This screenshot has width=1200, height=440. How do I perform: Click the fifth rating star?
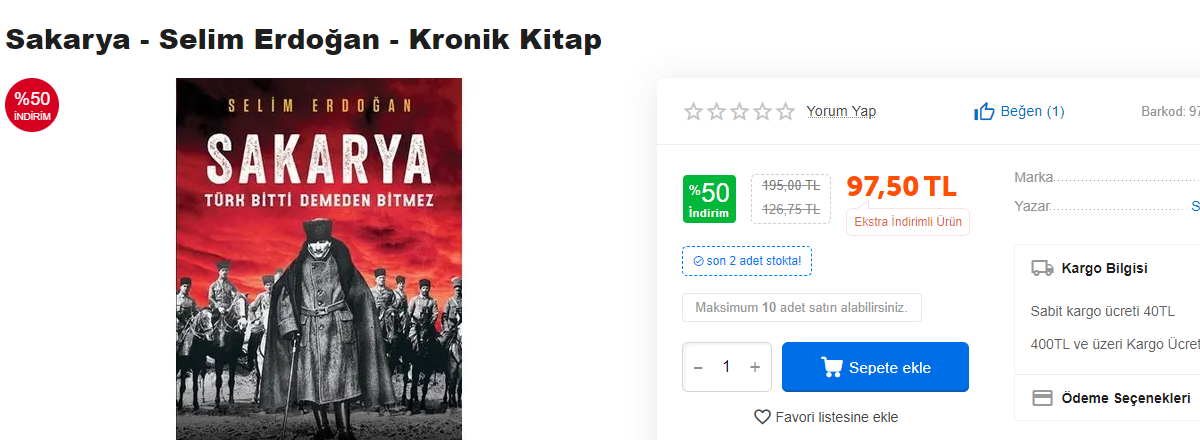[x=785, y=112]
